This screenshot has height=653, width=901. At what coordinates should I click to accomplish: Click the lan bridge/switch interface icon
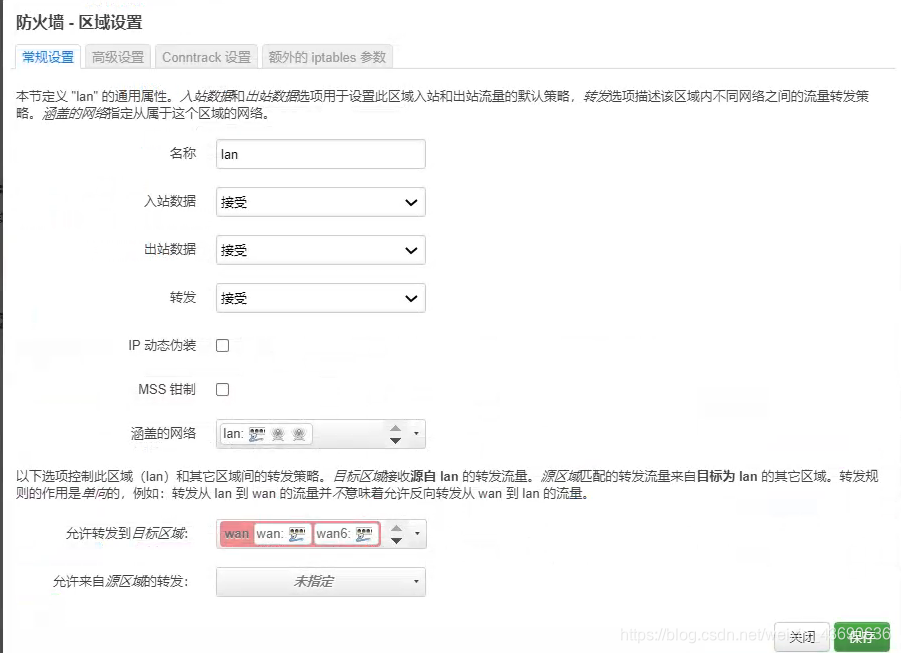[x=256, y=434]
